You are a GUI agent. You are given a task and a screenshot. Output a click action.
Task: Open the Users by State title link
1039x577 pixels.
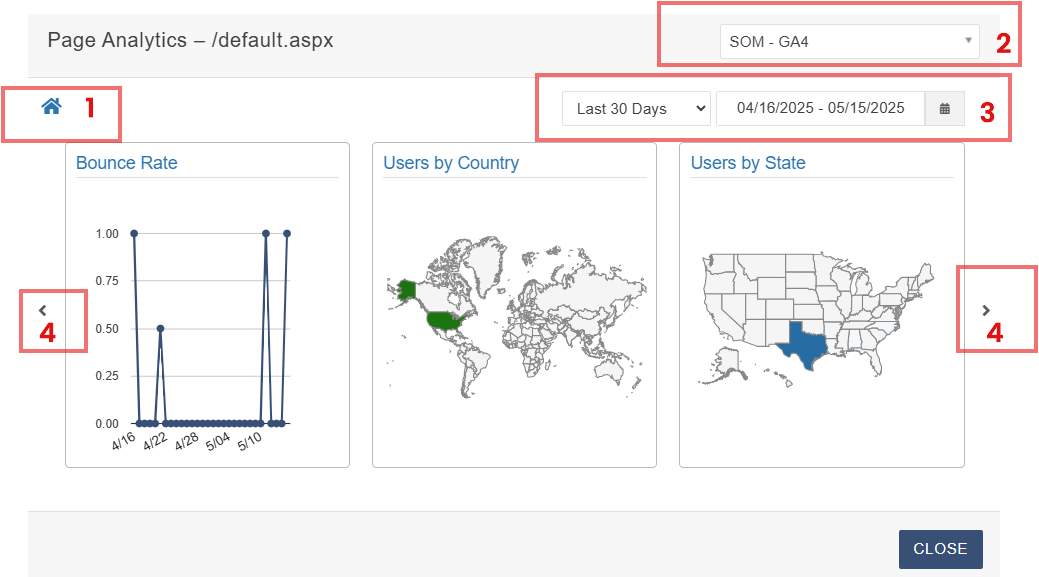(x=748, y=163)
